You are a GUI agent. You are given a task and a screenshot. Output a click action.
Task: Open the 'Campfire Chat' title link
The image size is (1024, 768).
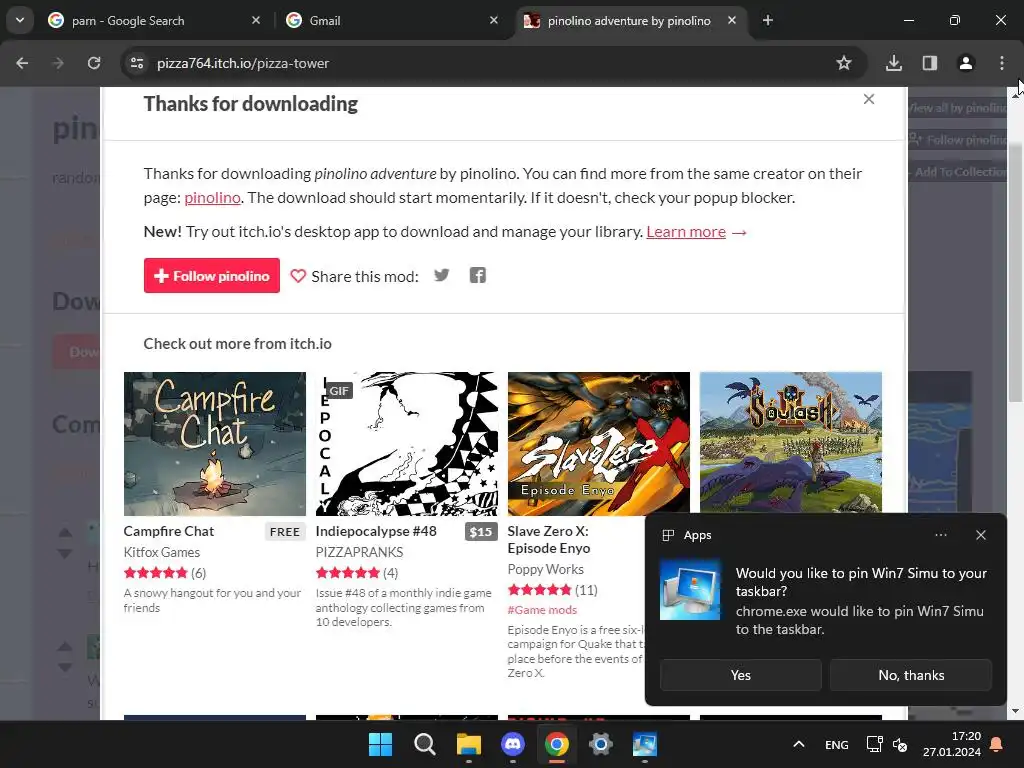point(168,531)
